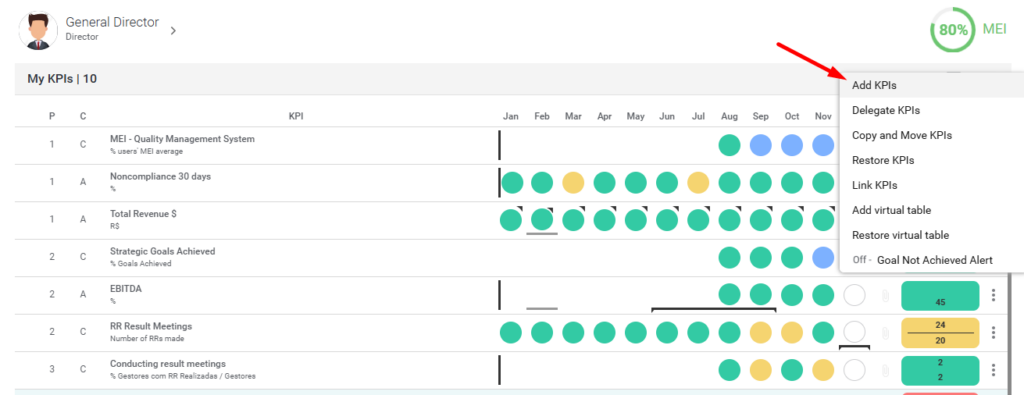Select February circle for Total Revenue $
Image resolution: width=1024 pixels, height=395 pixels.
point(542,220)
